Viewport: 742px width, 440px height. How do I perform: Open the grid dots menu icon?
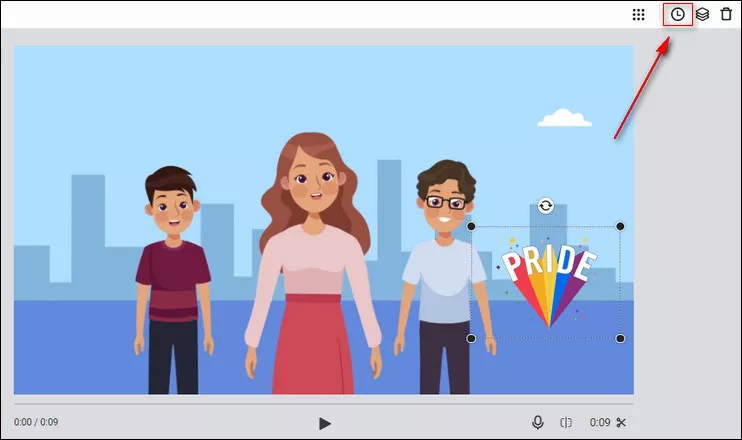[638, 14]
